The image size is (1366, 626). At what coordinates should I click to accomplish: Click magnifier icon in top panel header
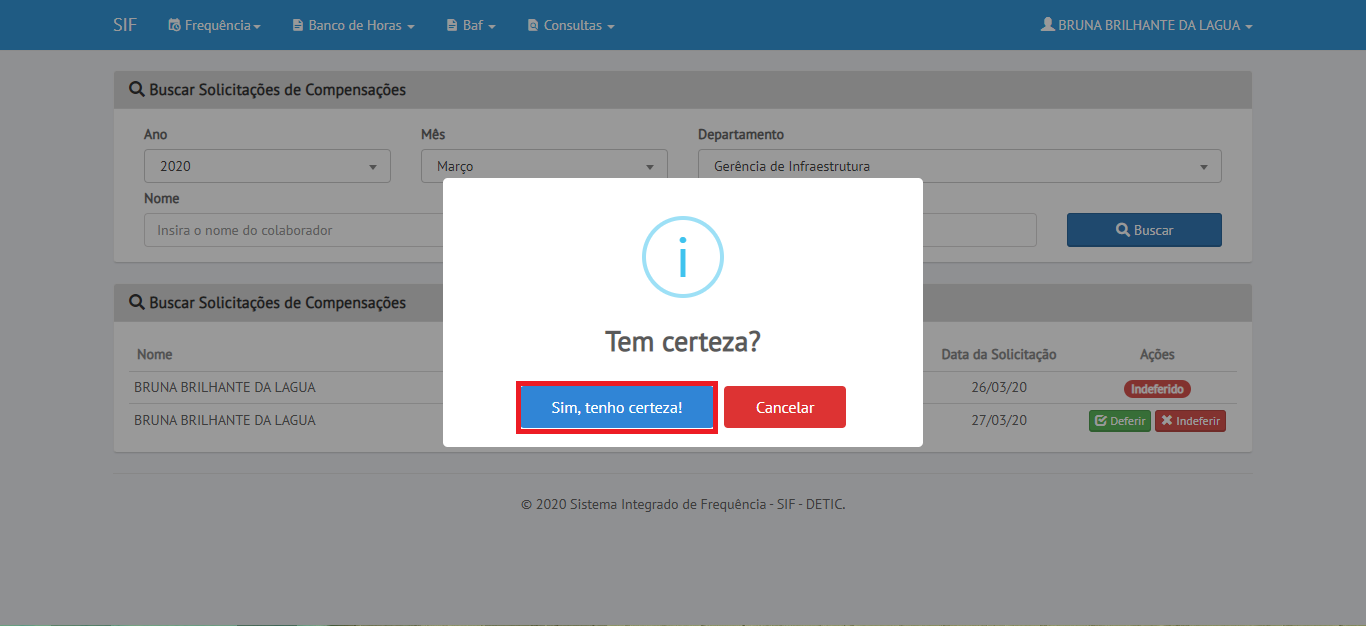[137, 89]
